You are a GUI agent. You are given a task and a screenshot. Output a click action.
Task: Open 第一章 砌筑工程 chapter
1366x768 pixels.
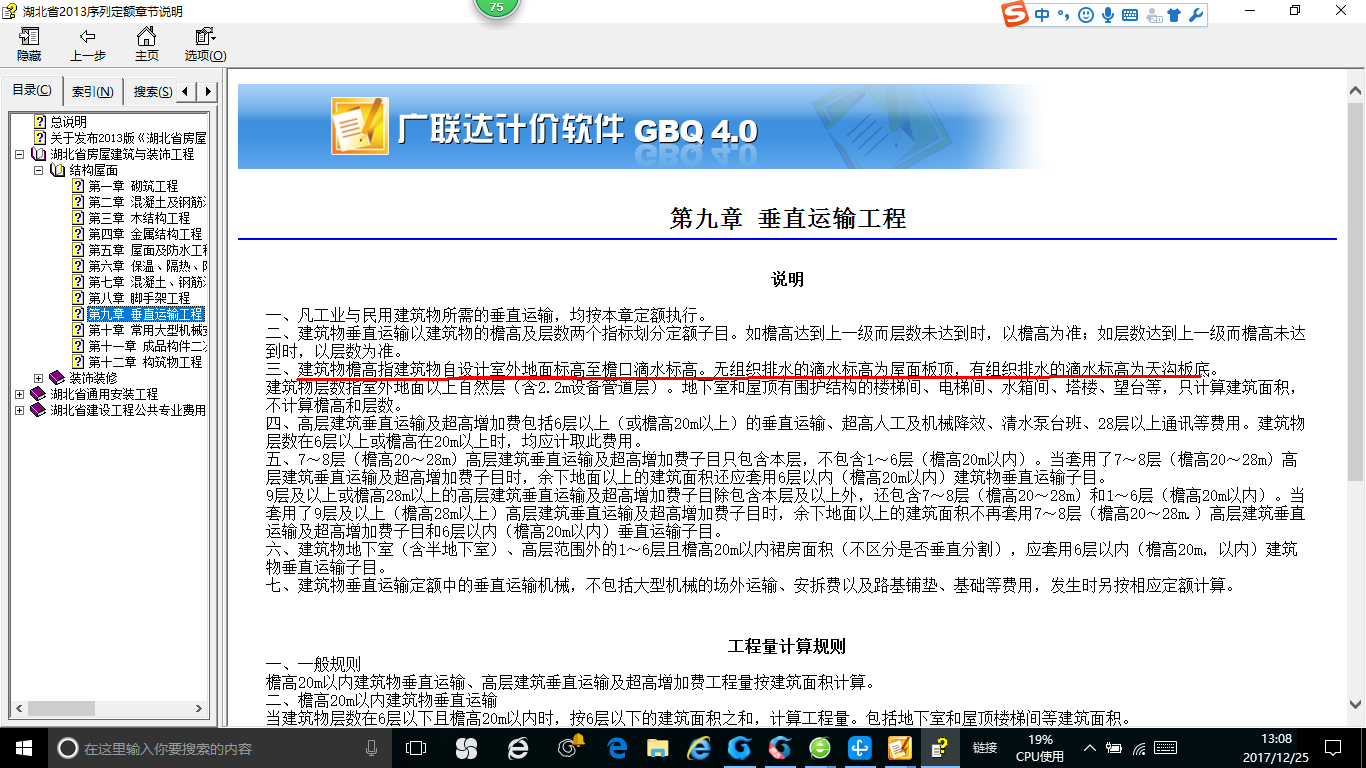pyautogui.click(x=133, y=186)
